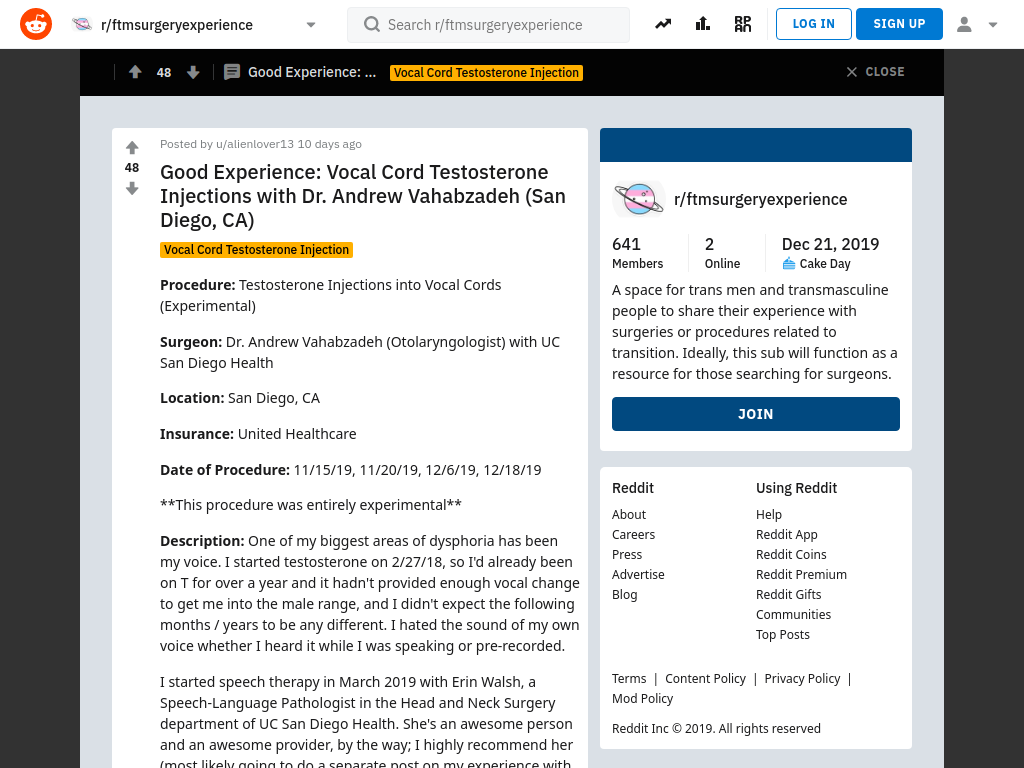Close the post overlay
This screenshot has height=768, width=1024.
[x=875, y=72]
